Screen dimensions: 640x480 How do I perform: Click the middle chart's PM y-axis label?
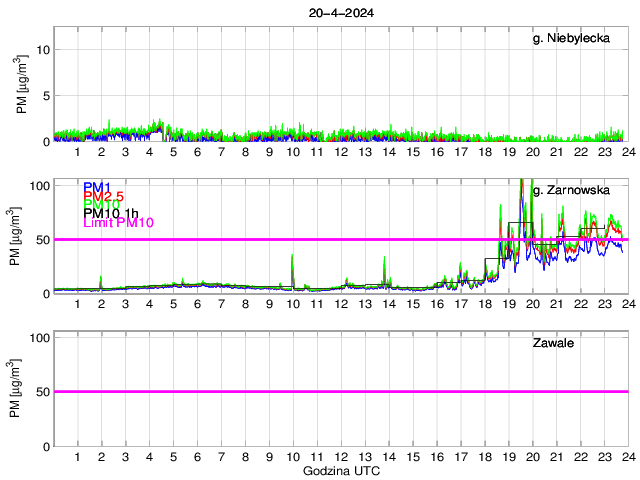tap(23, 236)
